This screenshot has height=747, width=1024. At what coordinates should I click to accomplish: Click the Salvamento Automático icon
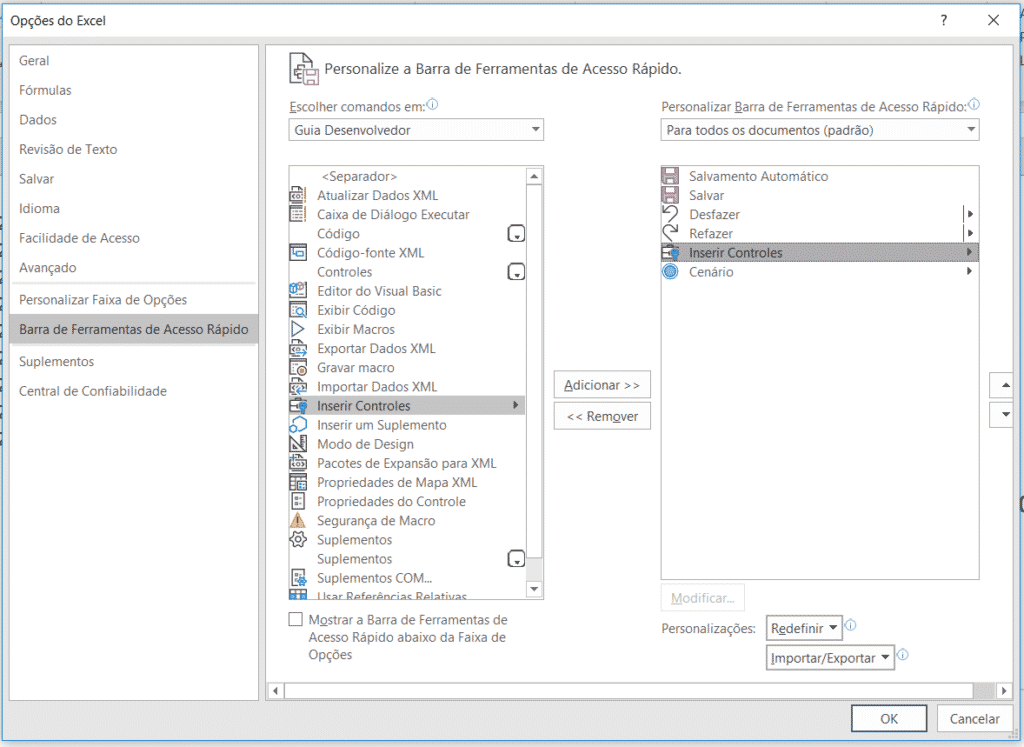tap(671, 175)
